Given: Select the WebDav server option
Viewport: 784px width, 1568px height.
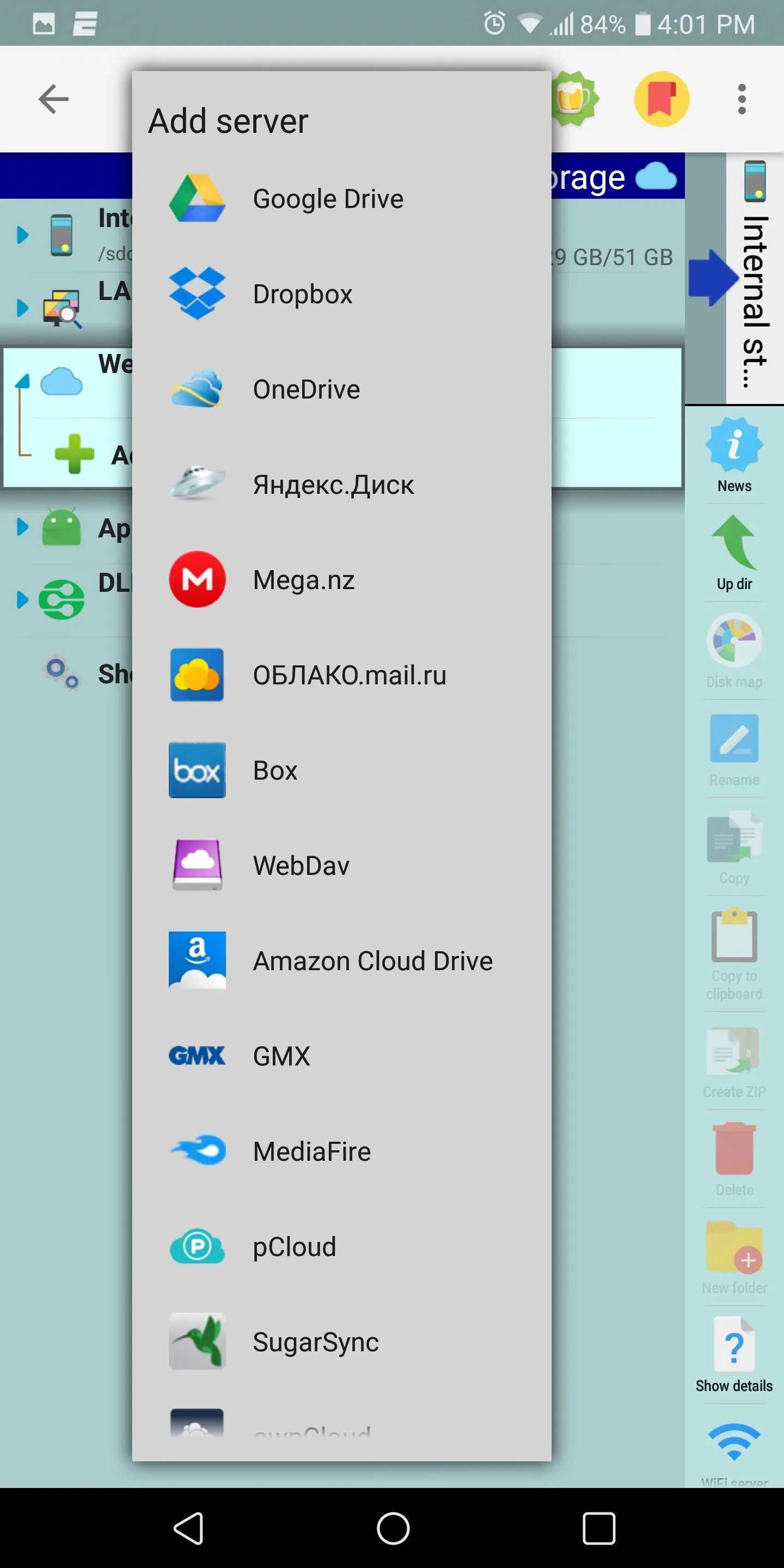Looking at the screenshot, I should tap(341, 866).
